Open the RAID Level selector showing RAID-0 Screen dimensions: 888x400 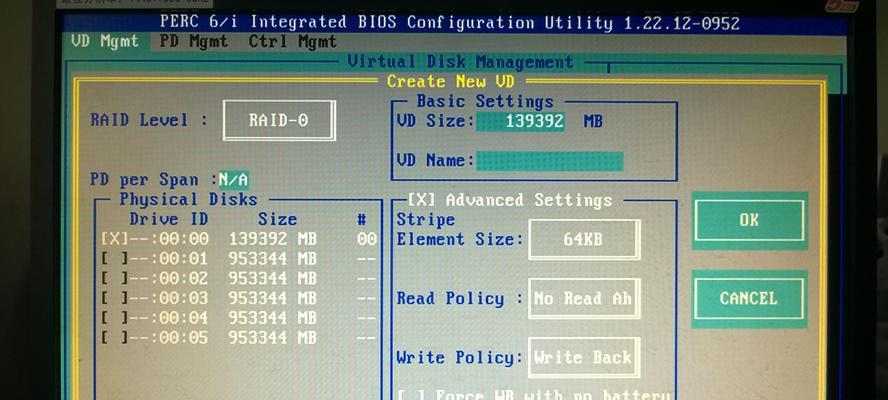coord(279,120)
